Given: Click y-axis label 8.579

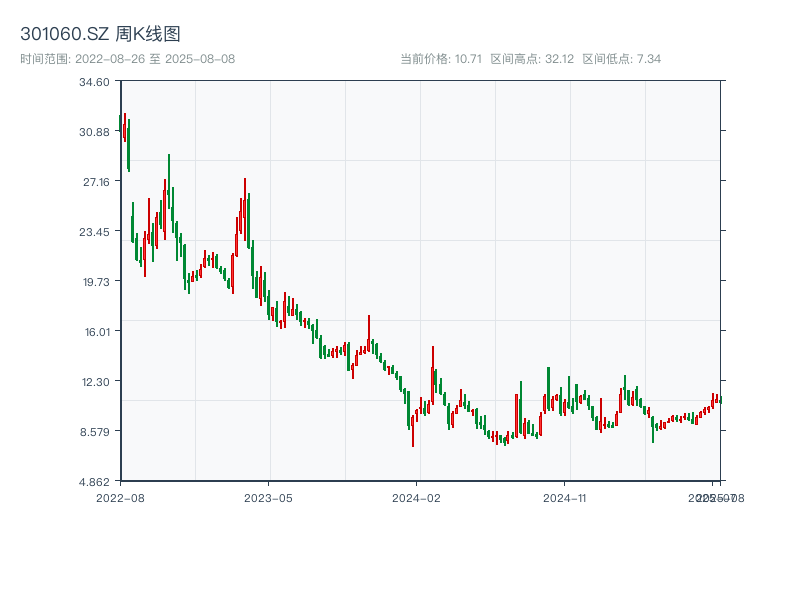Looking at the screenshot, I should click(x=95, y=432).
